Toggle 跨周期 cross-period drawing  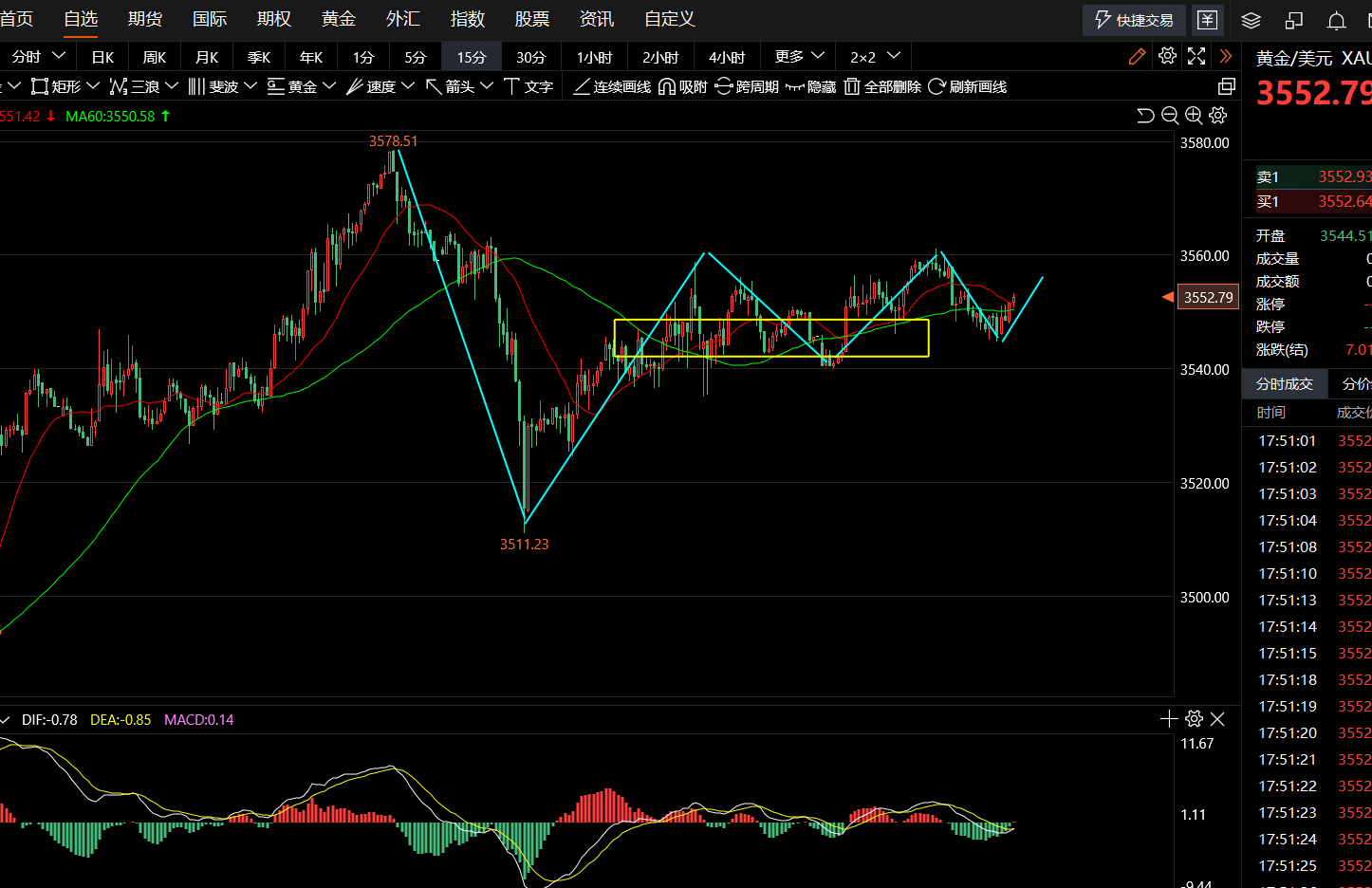tap(747, 86)
